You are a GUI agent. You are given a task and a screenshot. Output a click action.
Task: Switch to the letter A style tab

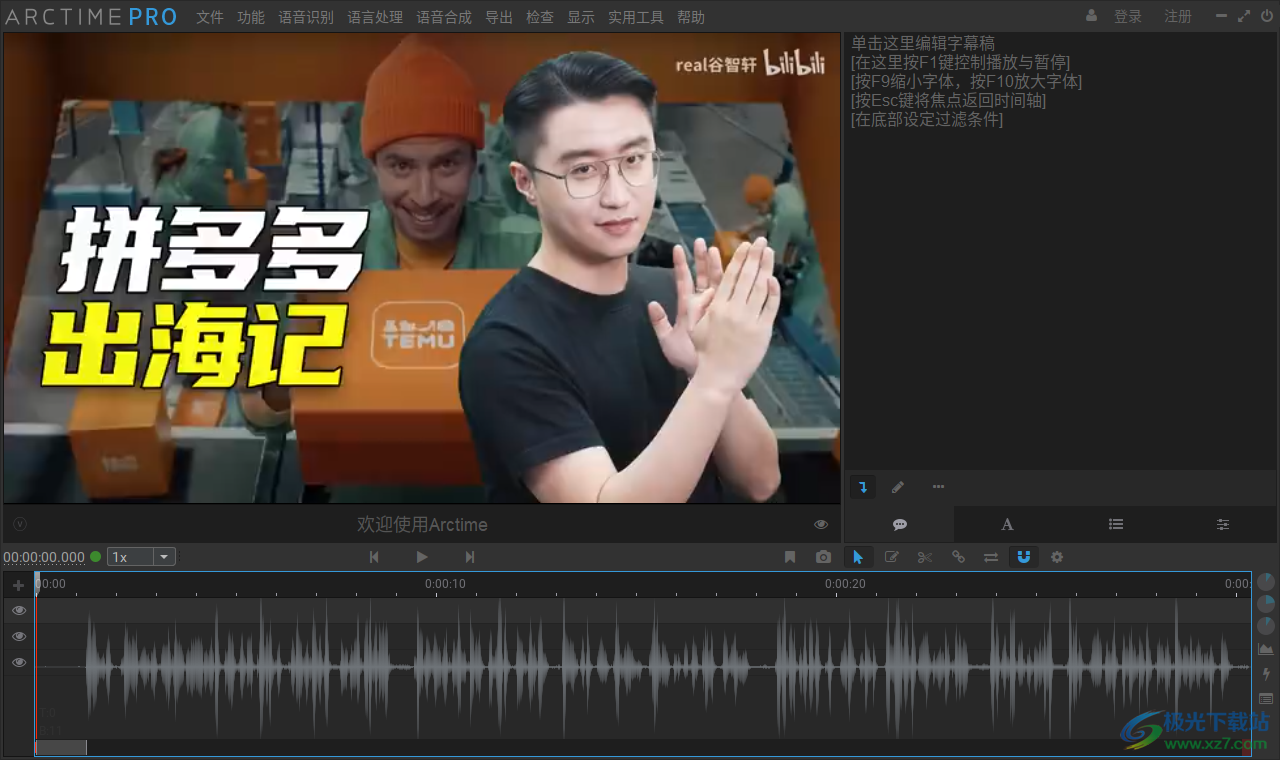(x=1007, y=524)
